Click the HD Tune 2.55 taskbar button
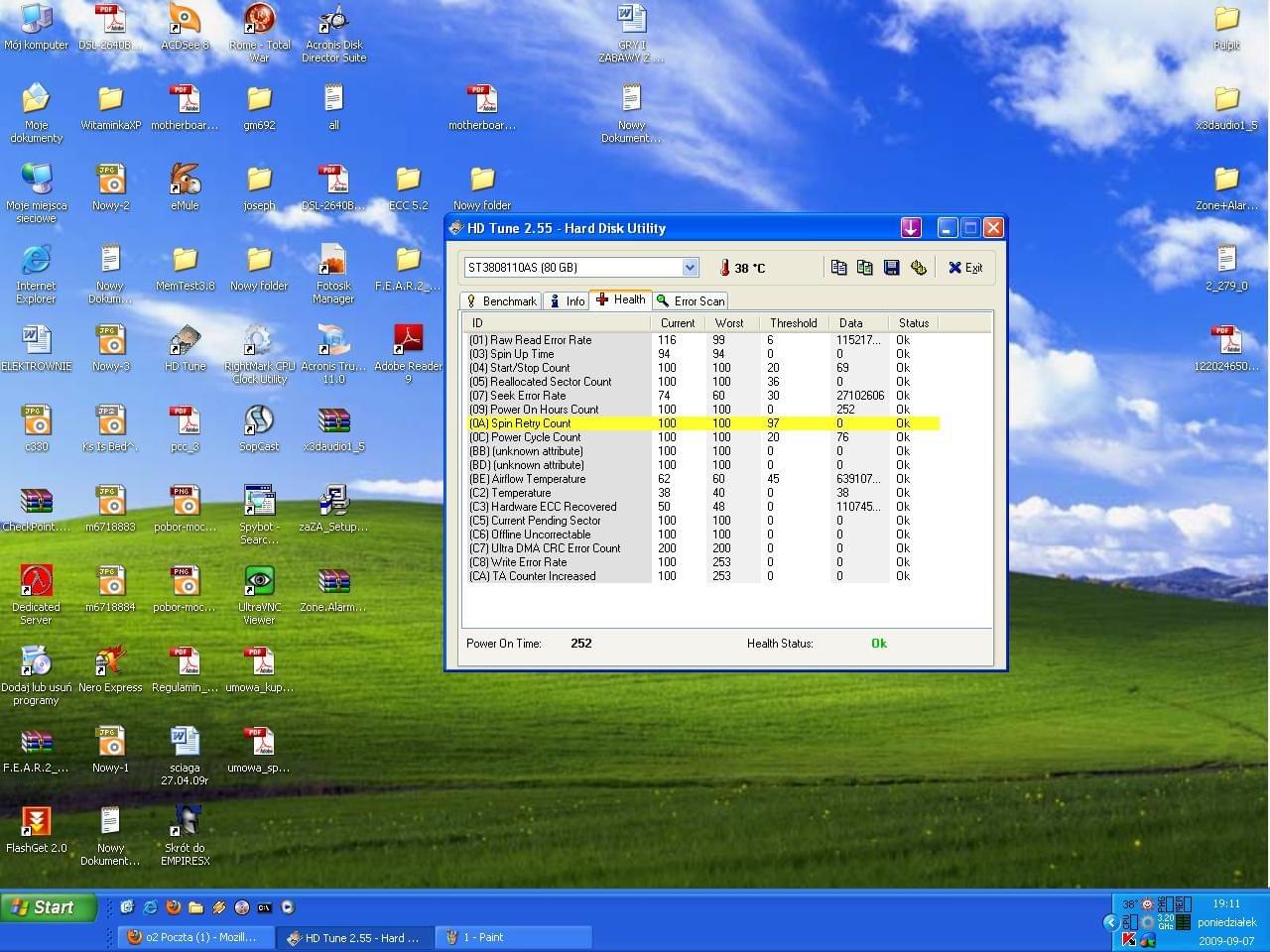 [x=353, y=937]
